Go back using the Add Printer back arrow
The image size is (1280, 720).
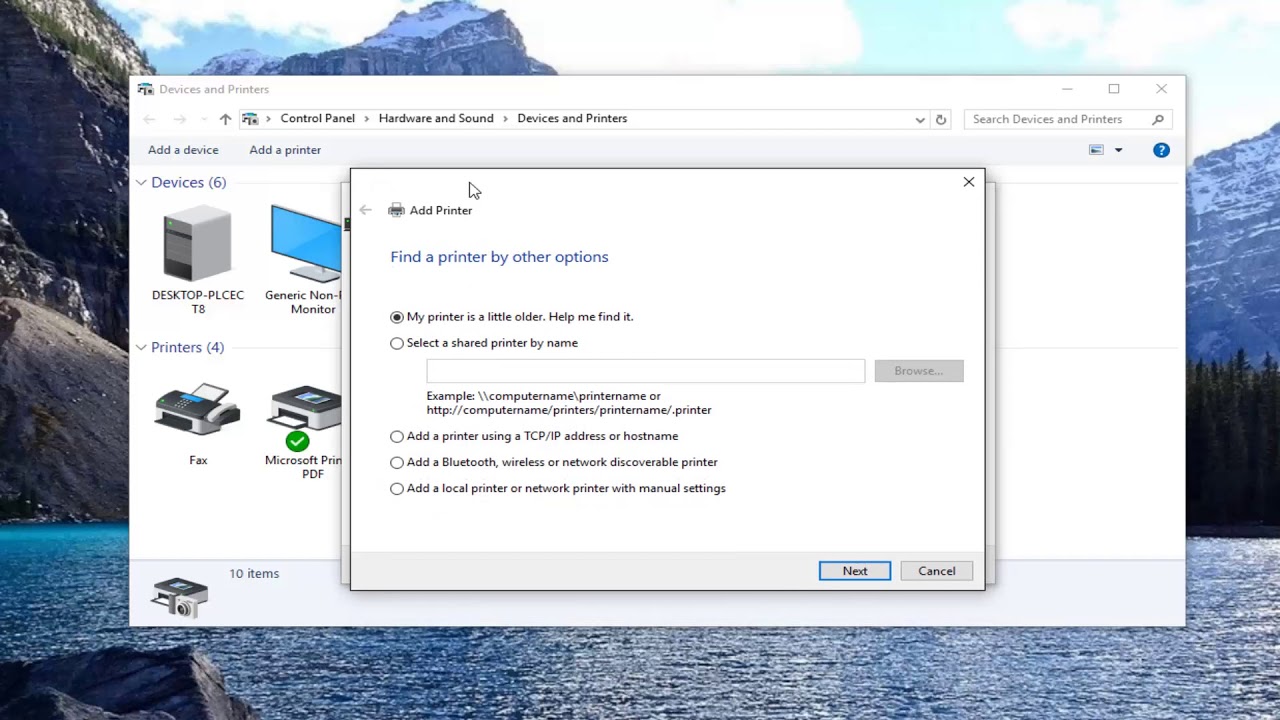pyautogui.click(x=365, y=210)
